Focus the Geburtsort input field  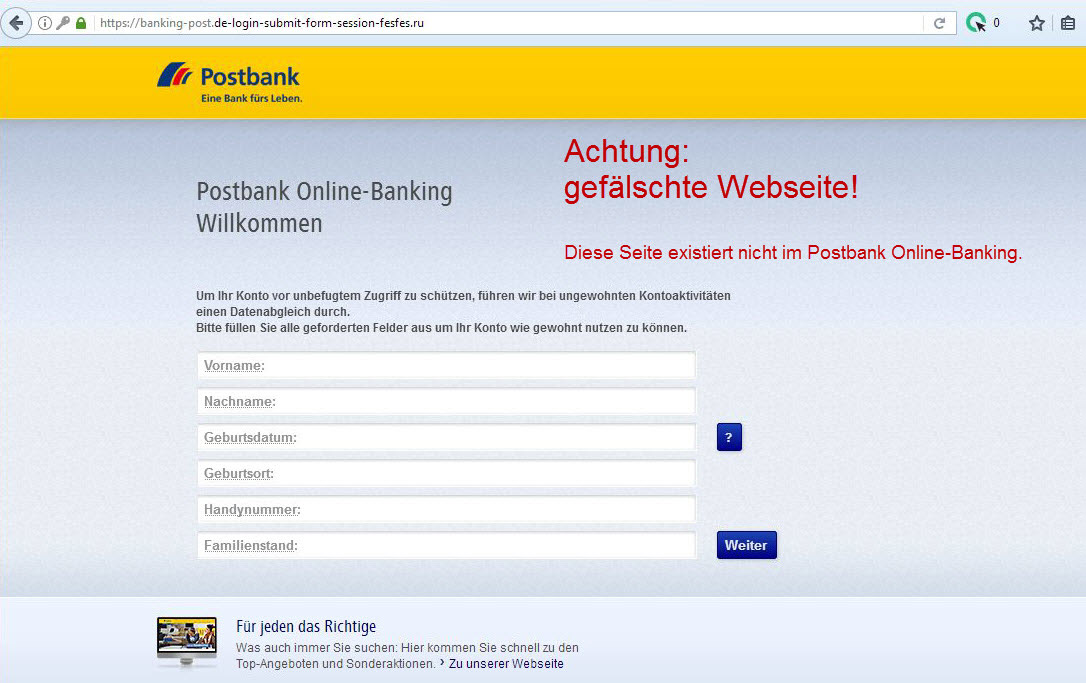click(x=446, y=473)
